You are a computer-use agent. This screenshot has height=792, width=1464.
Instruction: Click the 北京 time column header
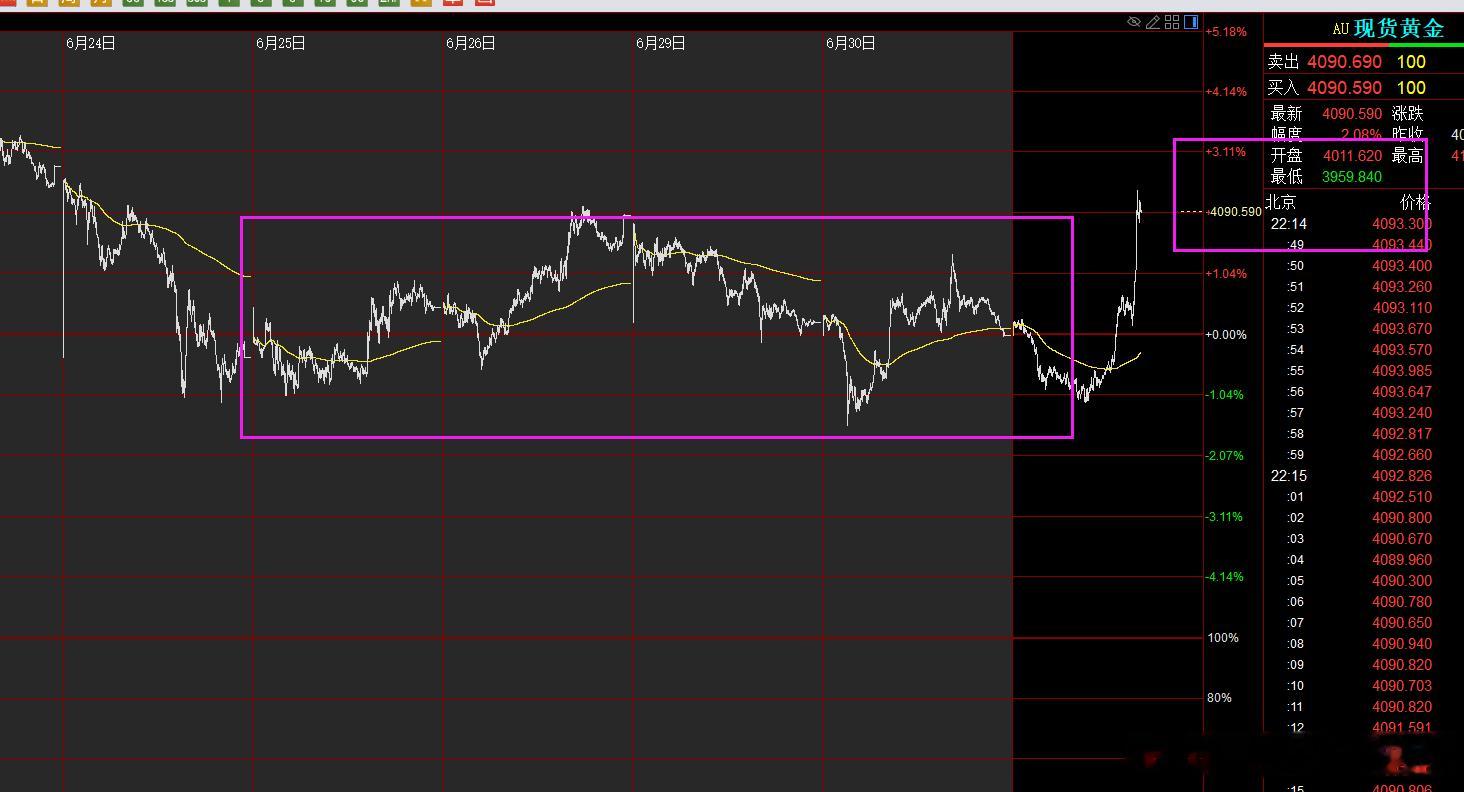click(1282, 202)
